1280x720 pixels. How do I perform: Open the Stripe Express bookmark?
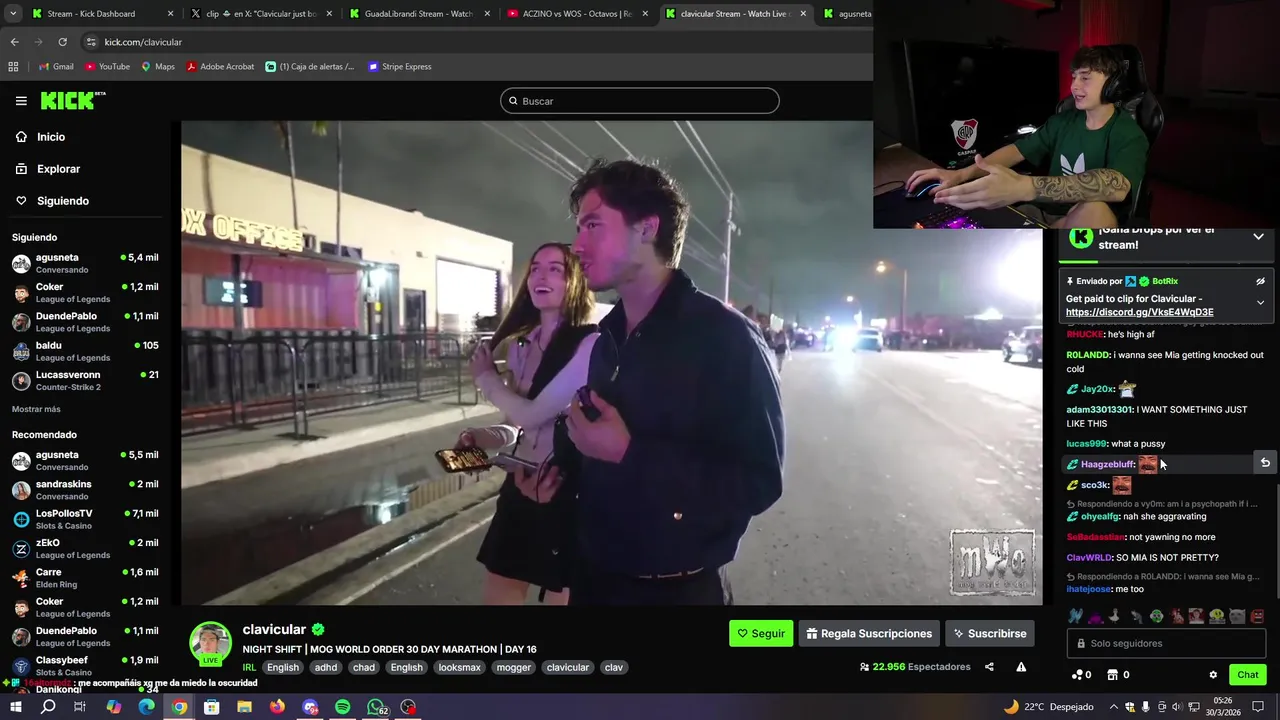tap(400, 67)
